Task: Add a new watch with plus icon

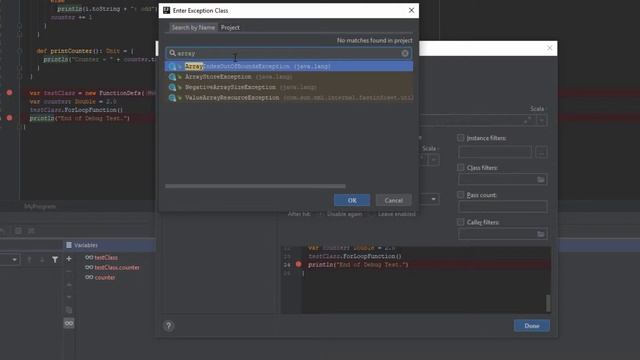Action: click(69, 259)
